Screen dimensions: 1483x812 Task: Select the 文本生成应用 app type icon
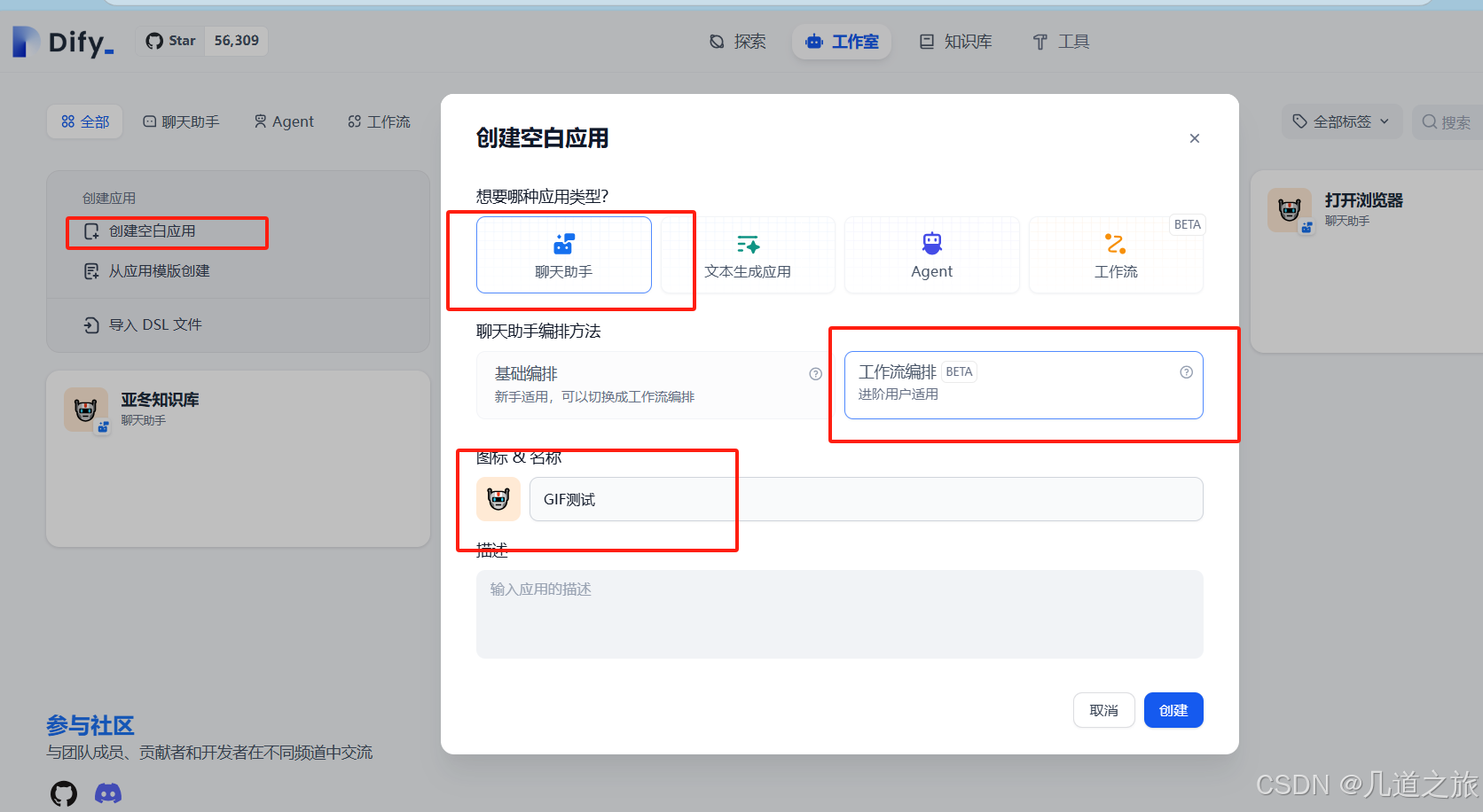[748, 243]
